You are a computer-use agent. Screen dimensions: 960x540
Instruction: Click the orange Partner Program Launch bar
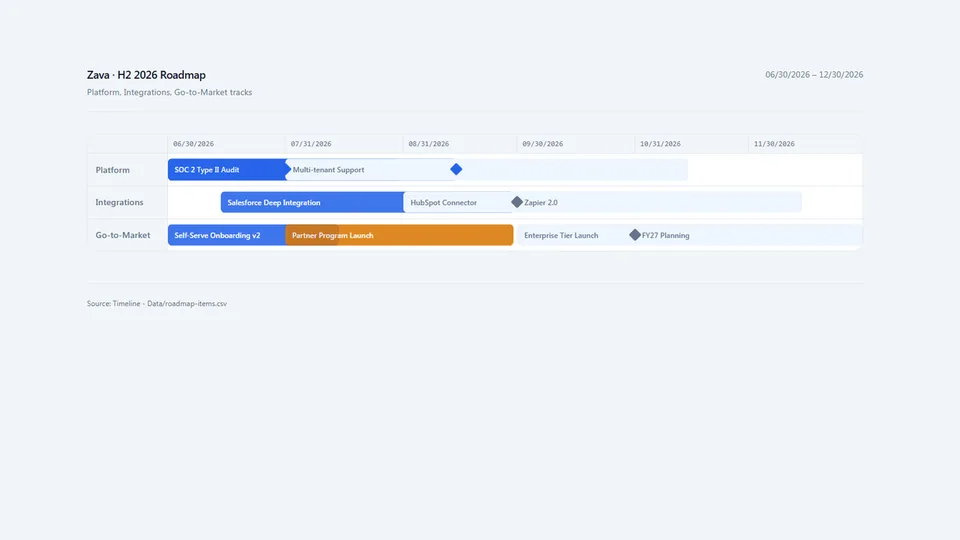click(399, 235)
